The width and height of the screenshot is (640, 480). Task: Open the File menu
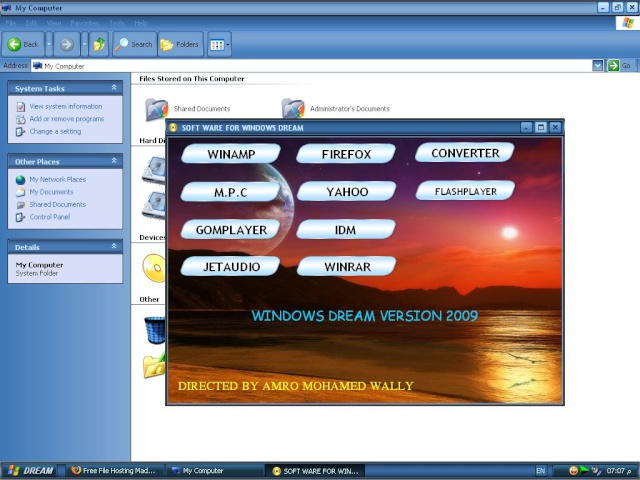(11, 23)
